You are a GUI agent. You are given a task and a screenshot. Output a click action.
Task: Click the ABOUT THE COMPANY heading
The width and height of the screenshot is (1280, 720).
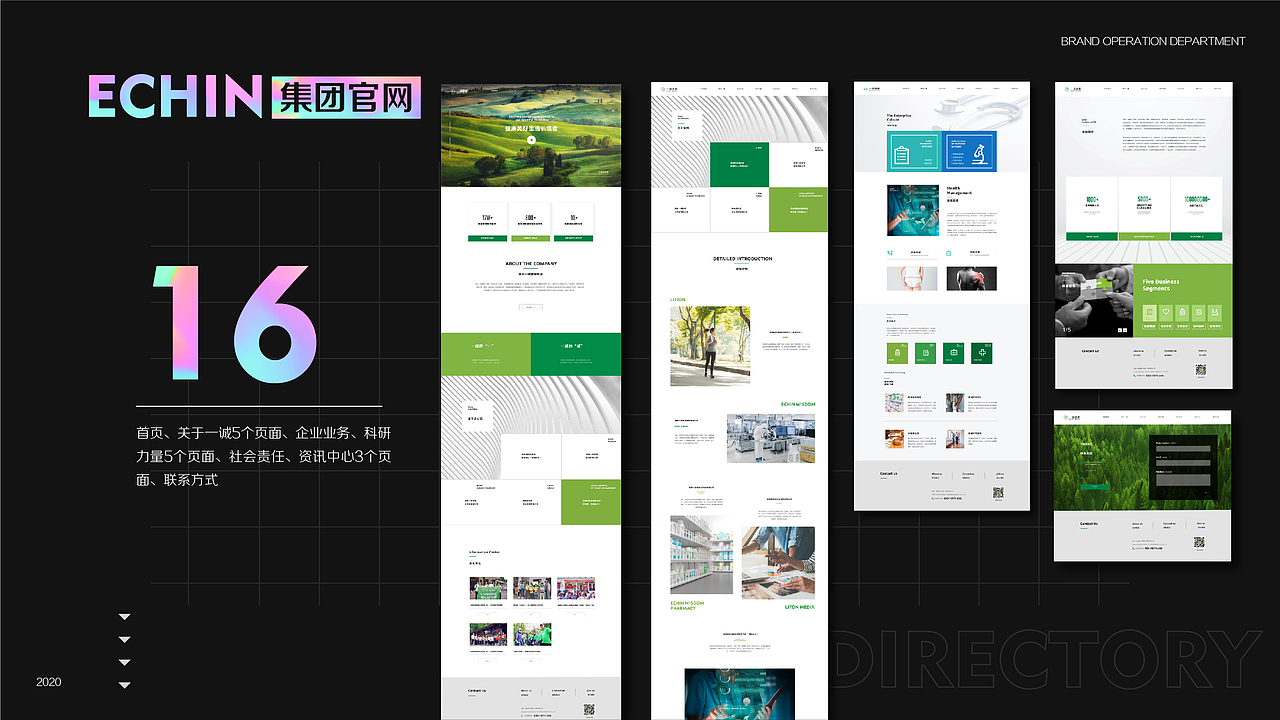(x=531, y=264)
